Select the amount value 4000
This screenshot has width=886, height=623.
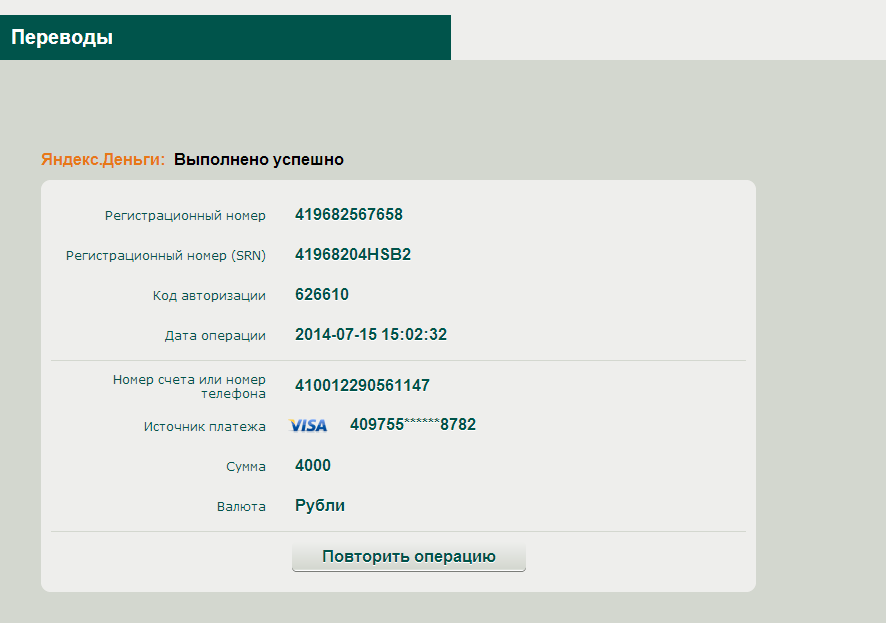point(312,465)
